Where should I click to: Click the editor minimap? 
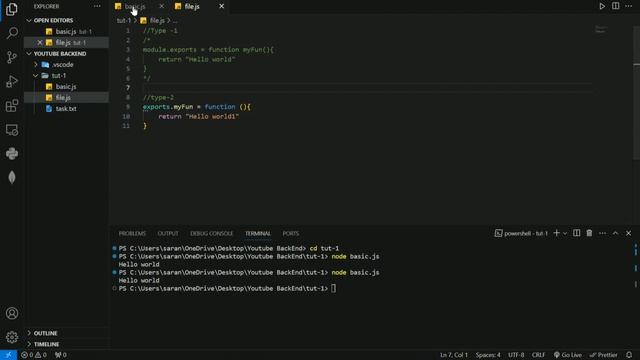600,29
